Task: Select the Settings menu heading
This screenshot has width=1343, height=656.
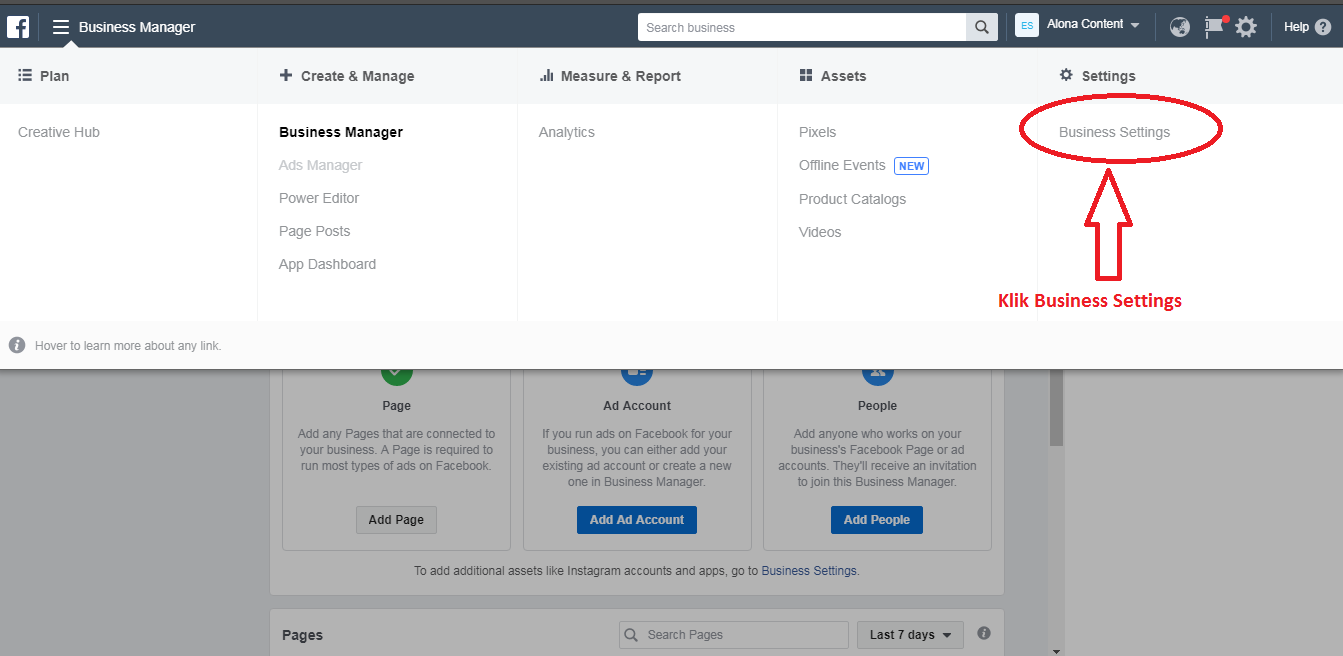Action: point(1097,76)
